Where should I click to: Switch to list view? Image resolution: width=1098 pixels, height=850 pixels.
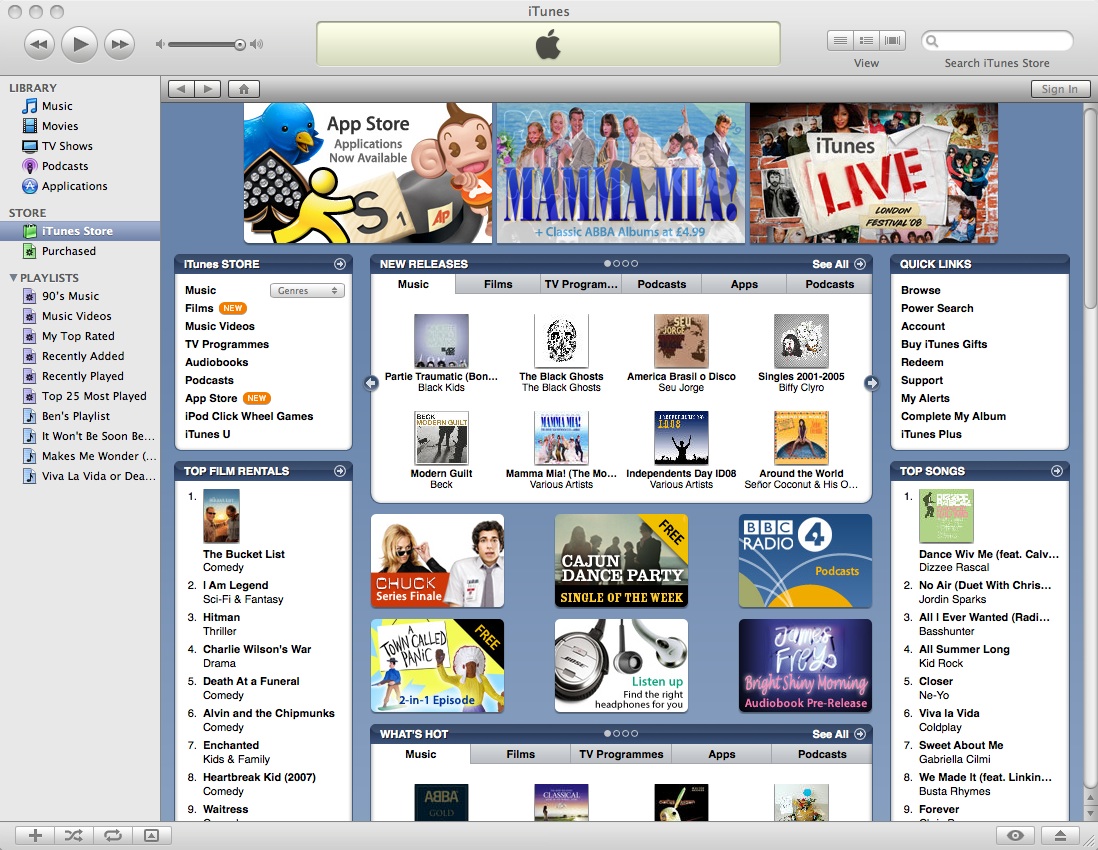pyautogui.click(x=840, y=41)
